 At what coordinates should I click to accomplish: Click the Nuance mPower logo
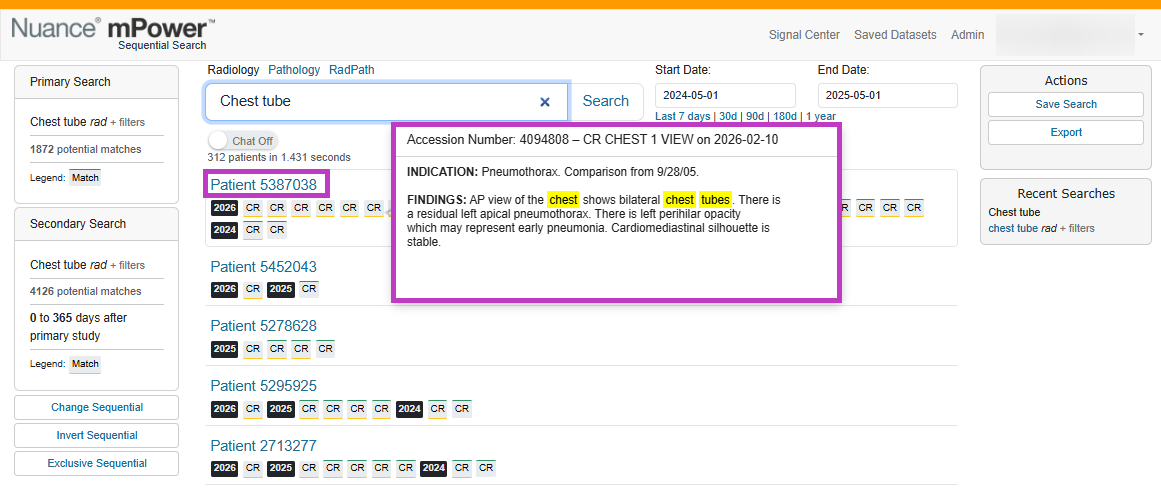pyautogui.click(x=113, y=33)
